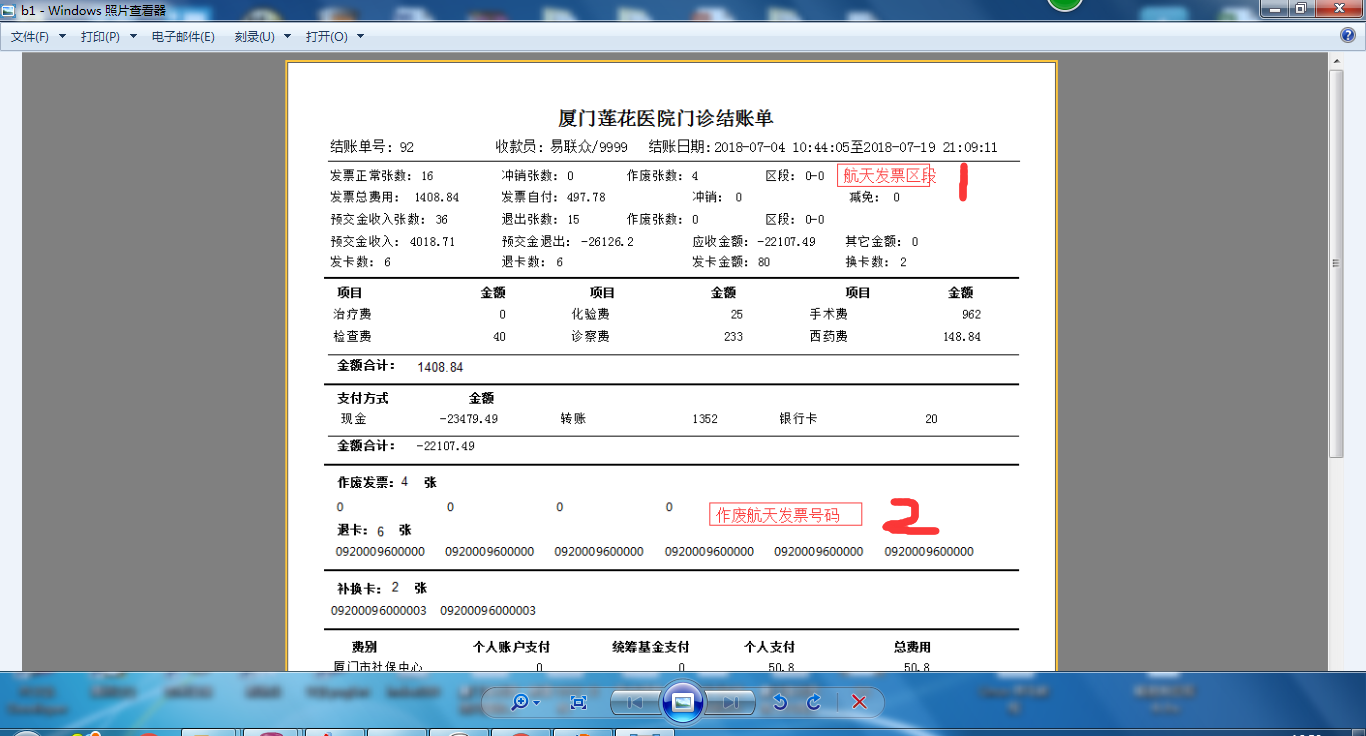1366x736 pixels.
Task: Click the 换卡数 label
Action: [x=868, y=262]
